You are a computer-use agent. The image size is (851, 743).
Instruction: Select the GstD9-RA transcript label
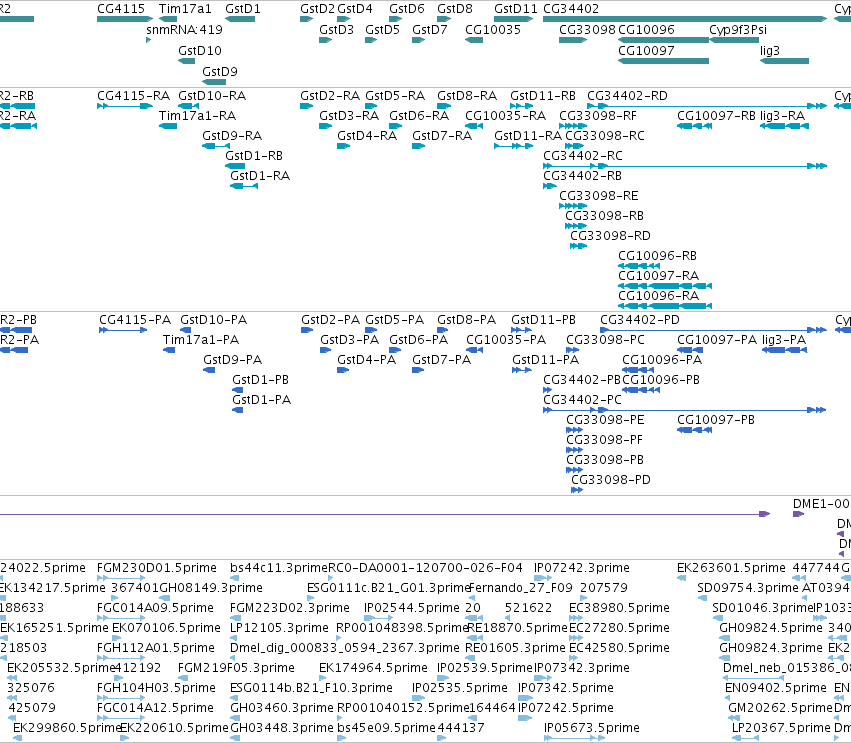232,136
